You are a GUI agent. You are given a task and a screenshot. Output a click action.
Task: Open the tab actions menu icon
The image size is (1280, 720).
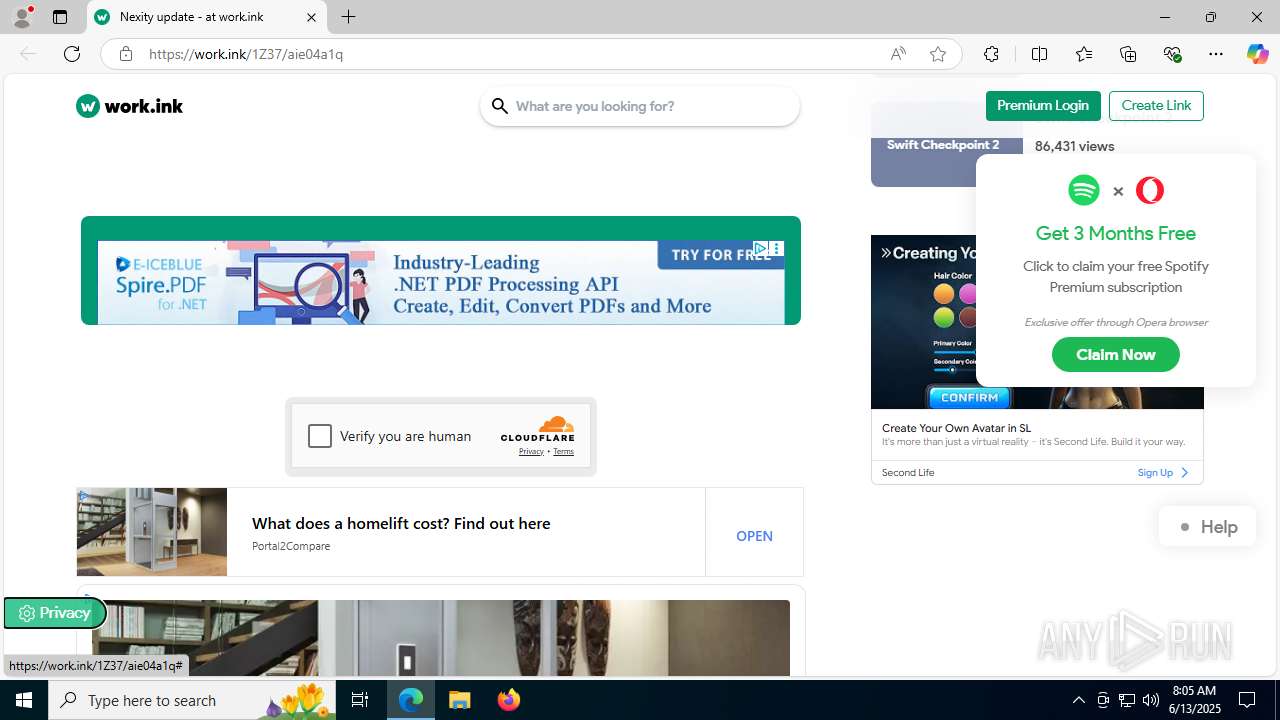tap(60, 17)
